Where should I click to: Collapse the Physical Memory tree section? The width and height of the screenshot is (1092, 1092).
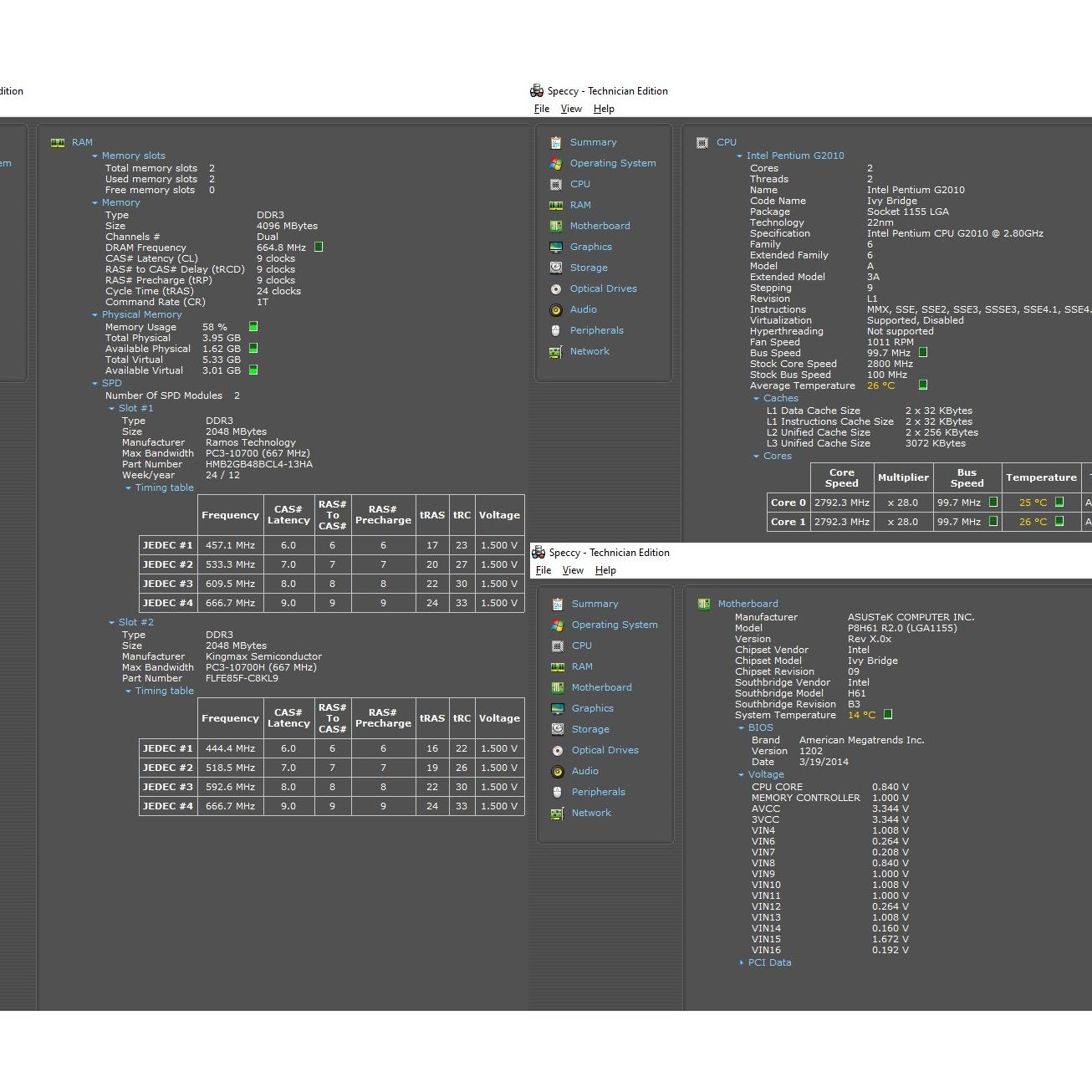[x=94, y=315]
